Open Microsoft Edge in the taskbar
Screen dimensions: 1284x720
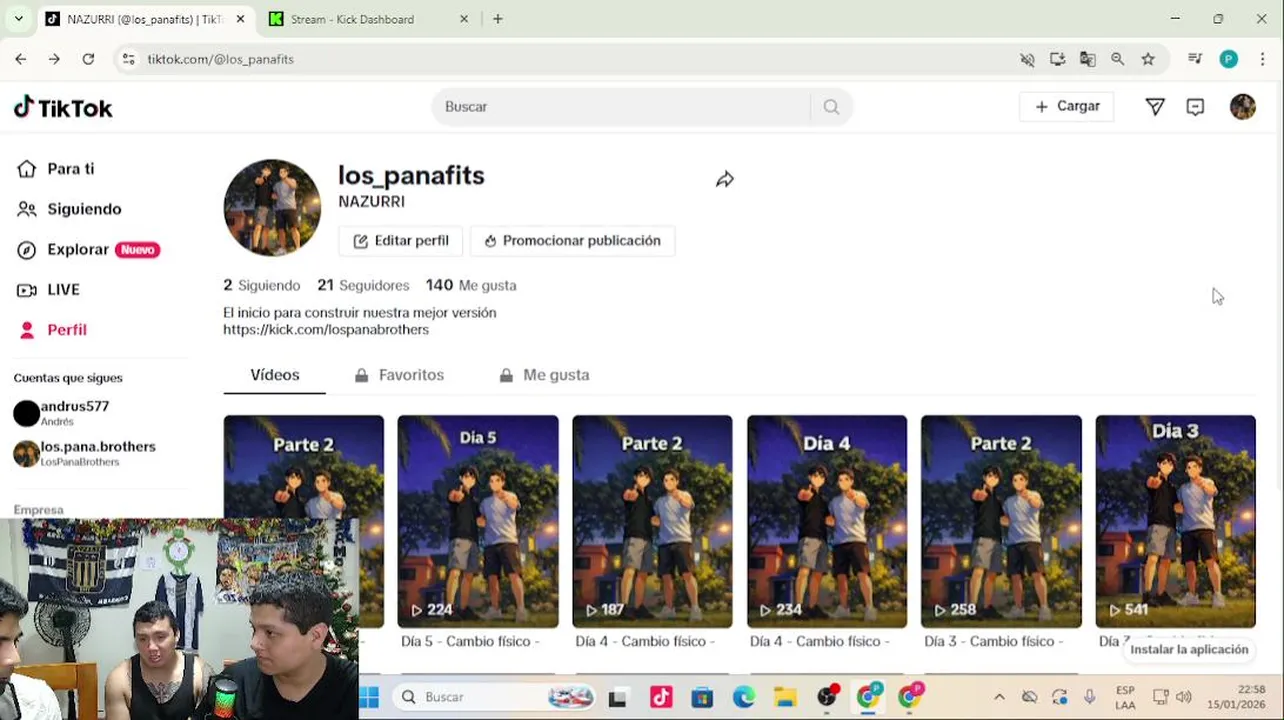tap(743, 697)
